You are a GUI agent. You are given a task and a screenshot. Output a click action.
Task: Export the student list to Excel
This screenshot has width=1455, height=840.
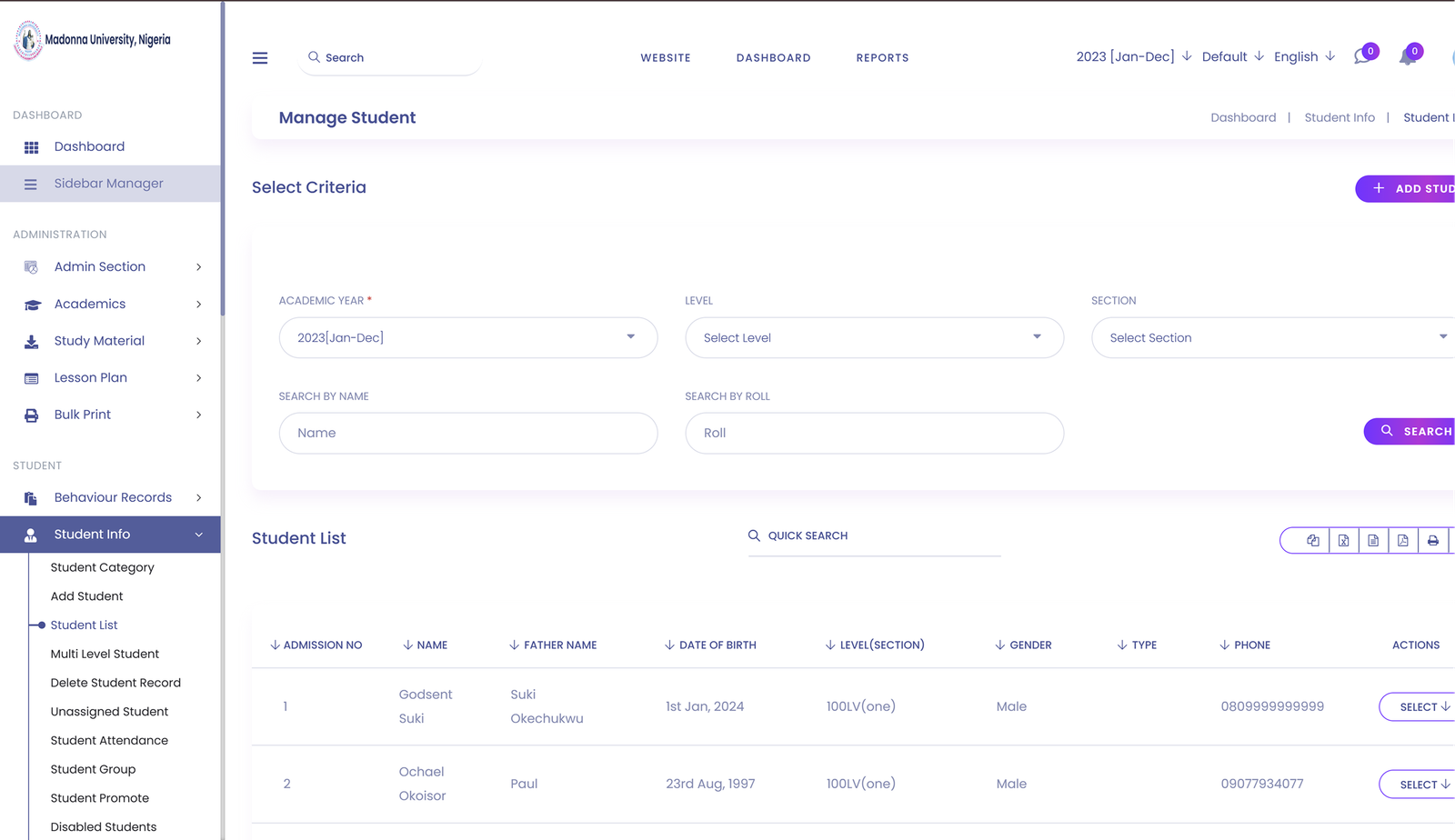(x=1344, y=540)
